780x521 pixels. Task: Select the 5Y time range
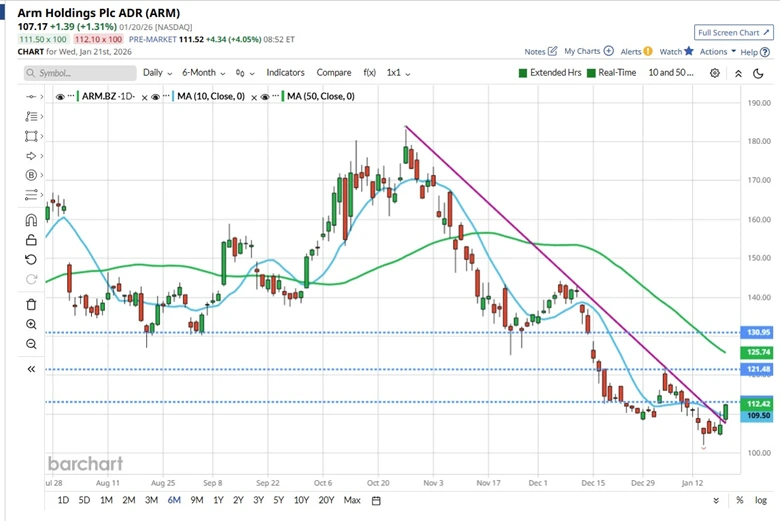279,500
